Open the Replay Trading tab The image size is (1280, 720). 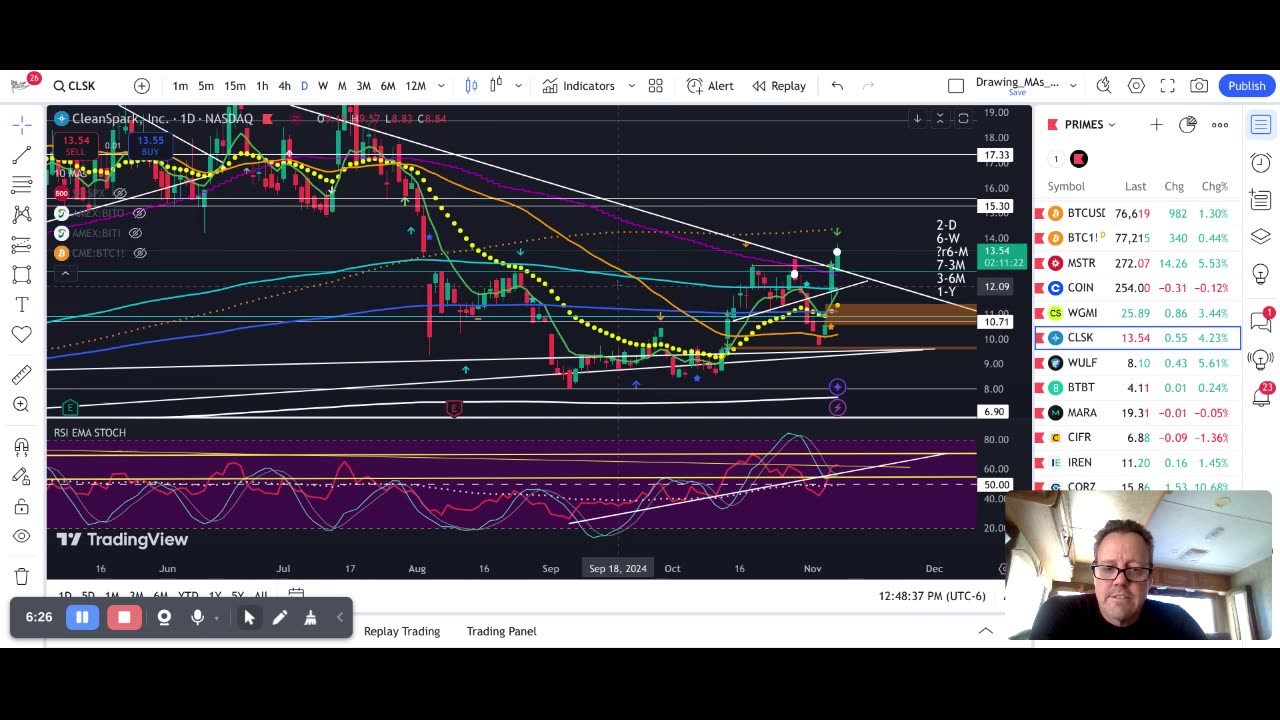pos(402,631)
